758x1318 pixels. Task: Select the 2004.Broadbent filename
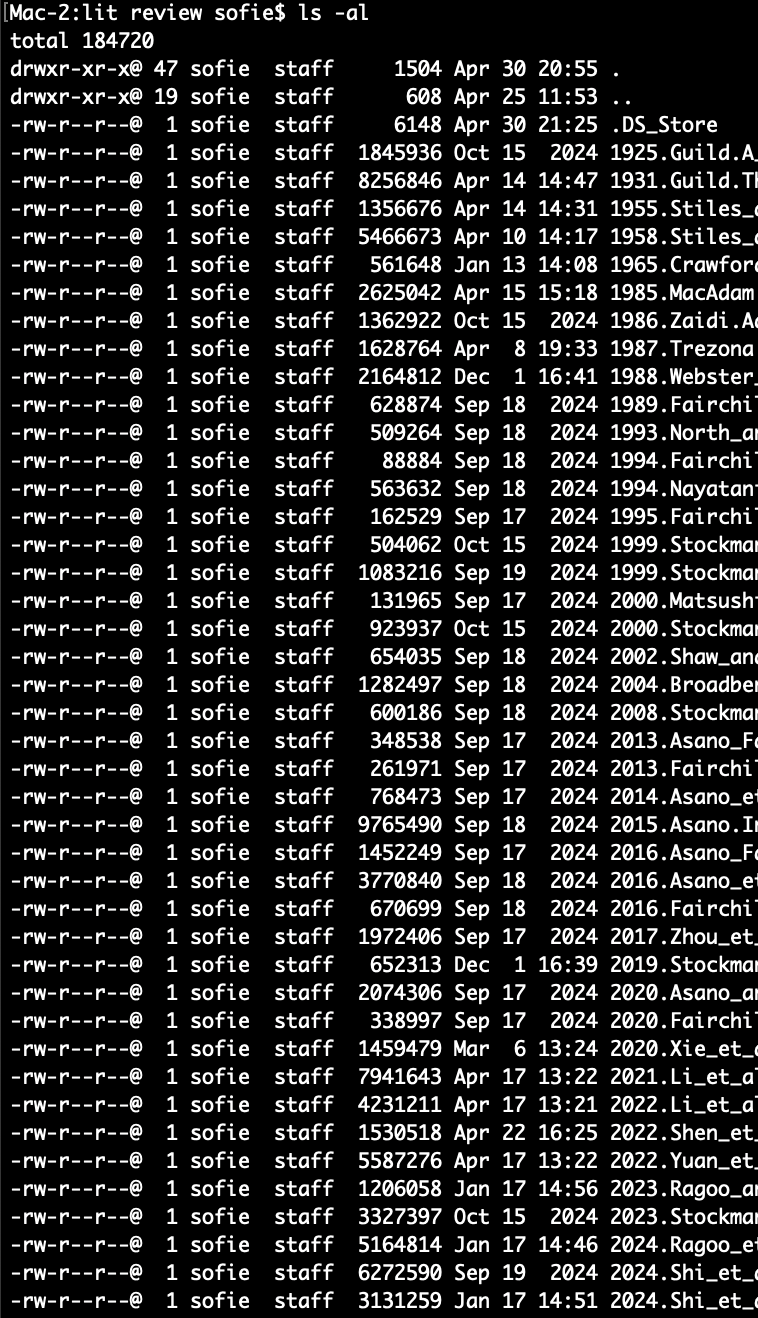684,685
